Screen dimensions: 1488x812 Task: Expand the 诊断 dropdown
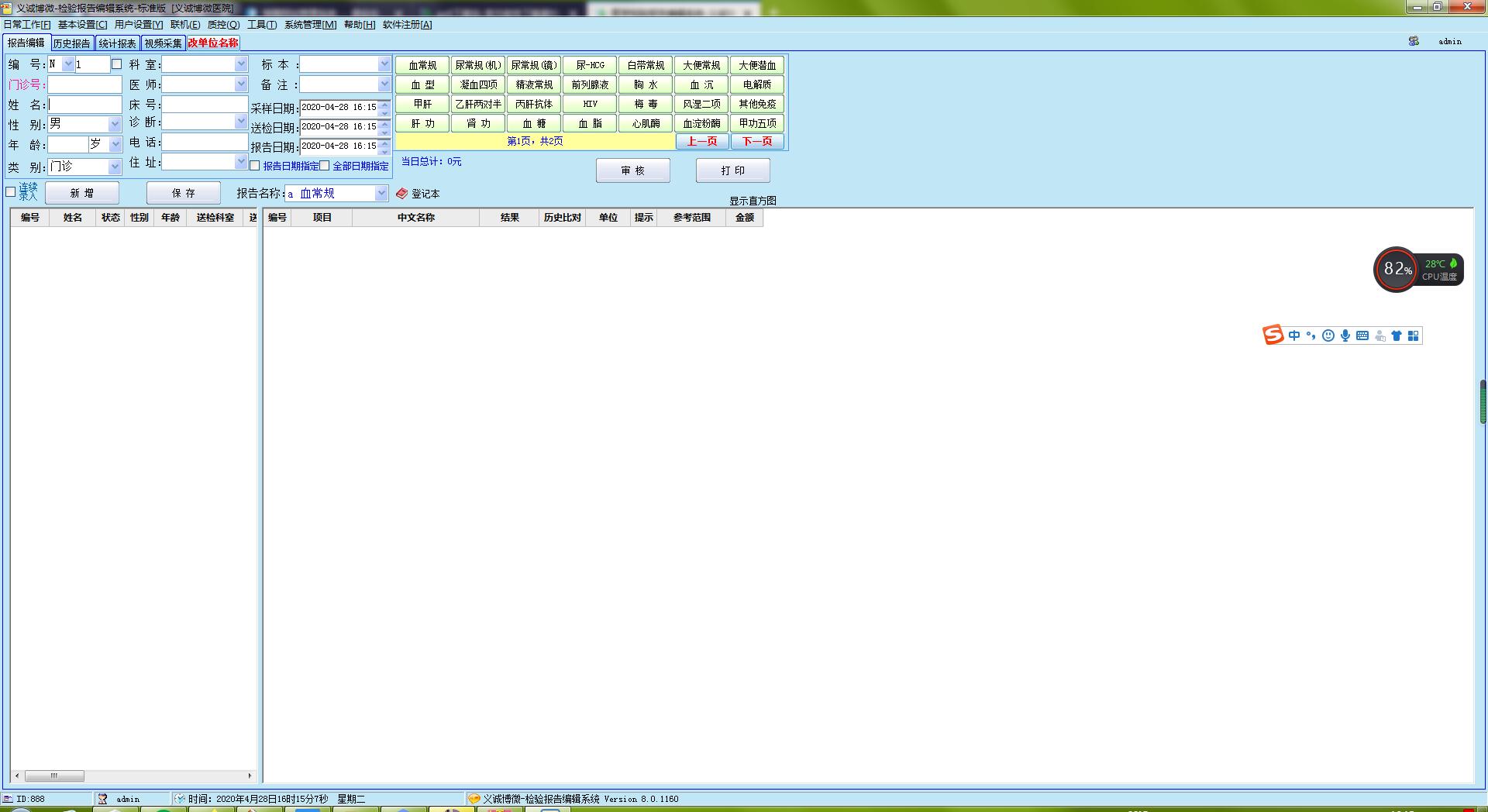[241, 122]
